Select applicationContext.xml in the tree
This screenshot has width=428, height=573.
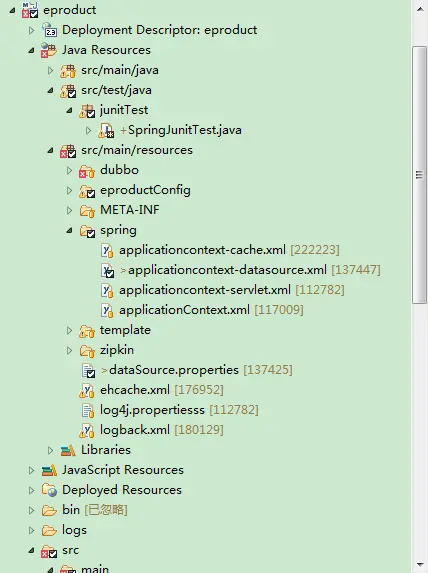click(184, 310)
